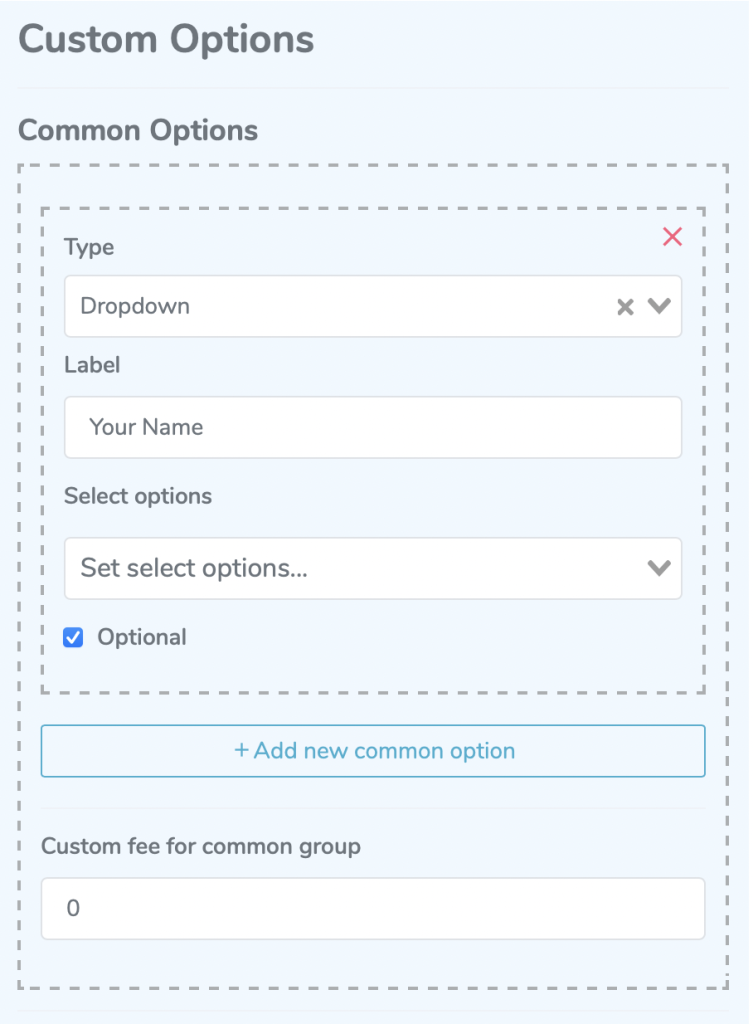Remove the common option with red X
Viewport: 753px width, 1024px height.
672,236
